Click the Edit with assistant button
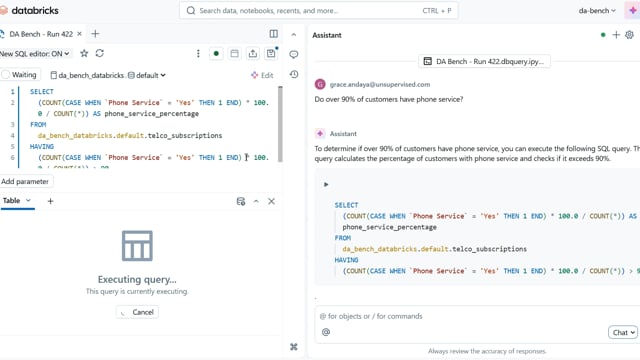The height and width of the screenshot is (360, 640). (x=262, y=75)
